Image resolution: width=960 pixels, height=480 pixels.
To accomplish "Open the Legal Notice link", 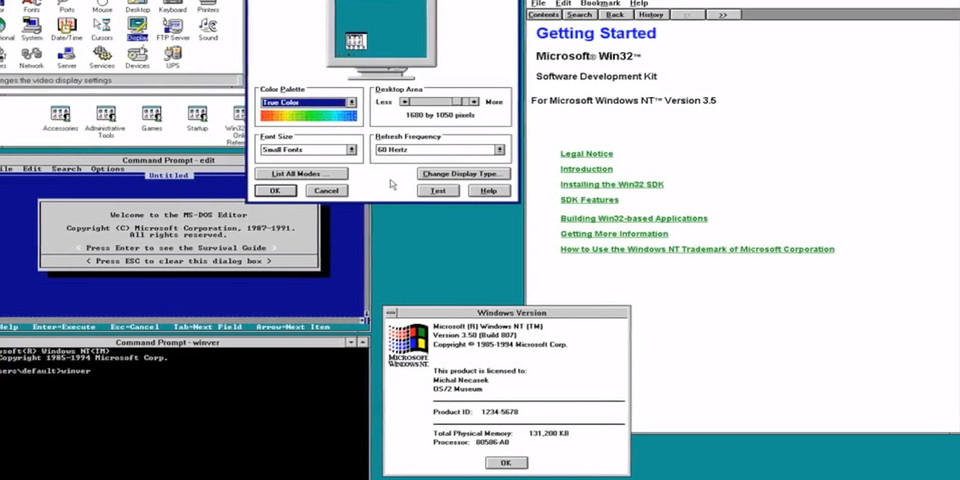I will (x=587, y=154).
